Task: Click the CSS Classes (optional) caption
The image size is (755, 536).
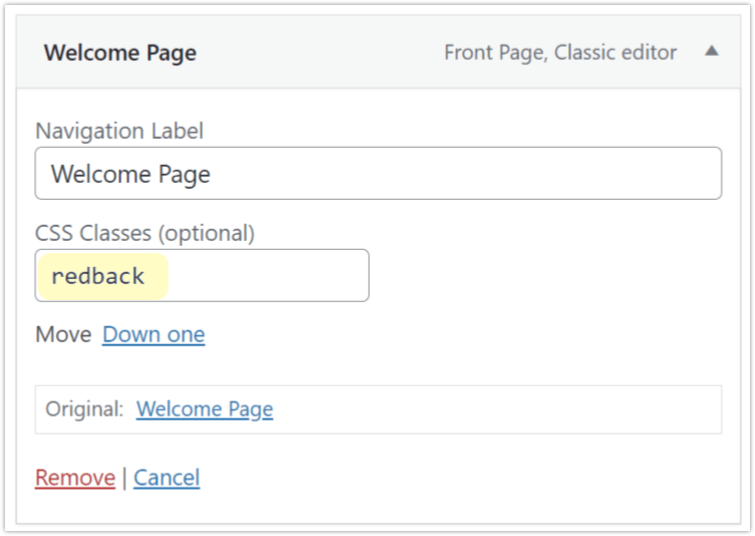Action: point(144,234)
